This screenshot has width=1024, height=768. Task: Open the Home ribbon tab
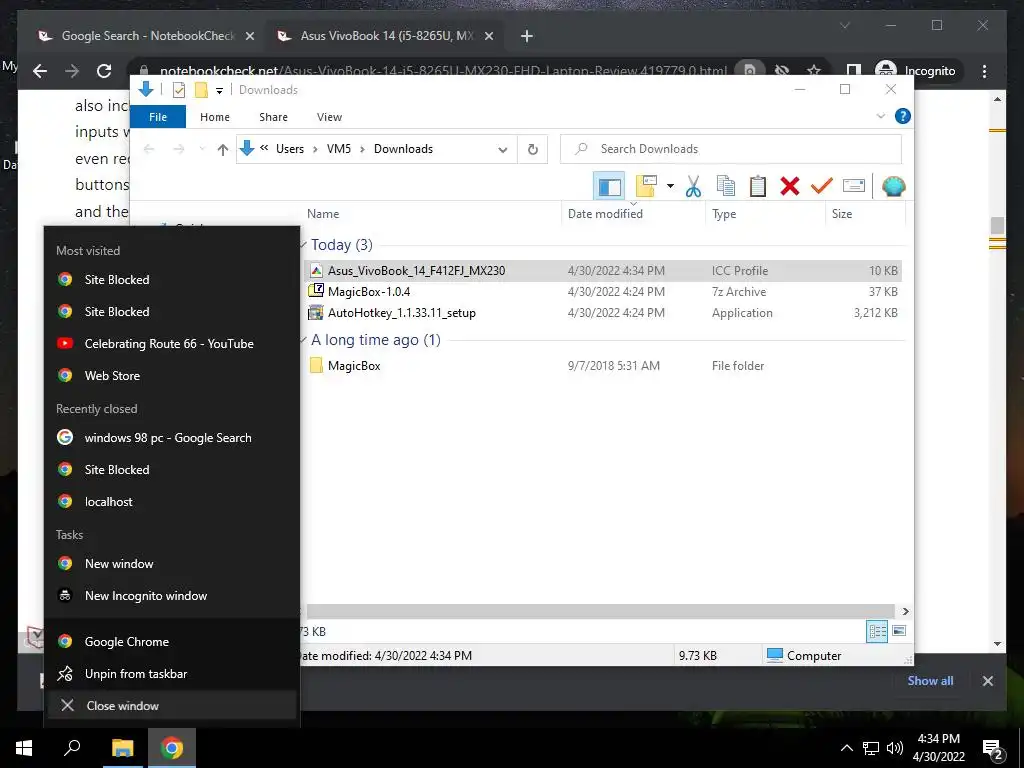pos(215,117)
